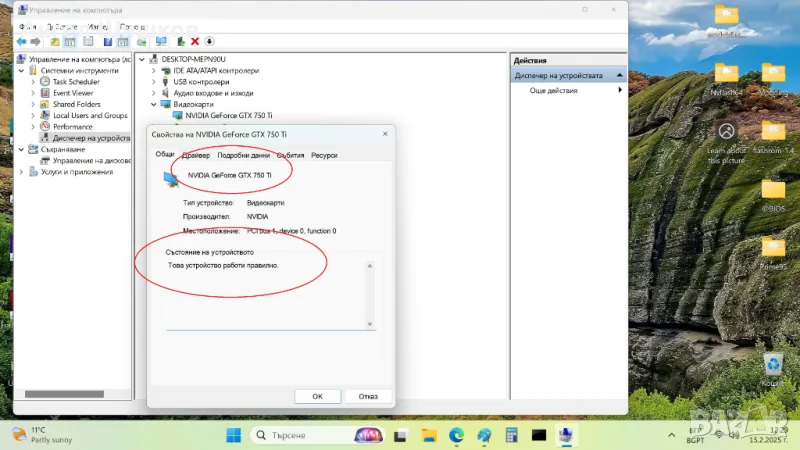The image size is (800, 450).
Task: Click the Recycle Bin desktop icon
Action: click(x=773, y=366)
